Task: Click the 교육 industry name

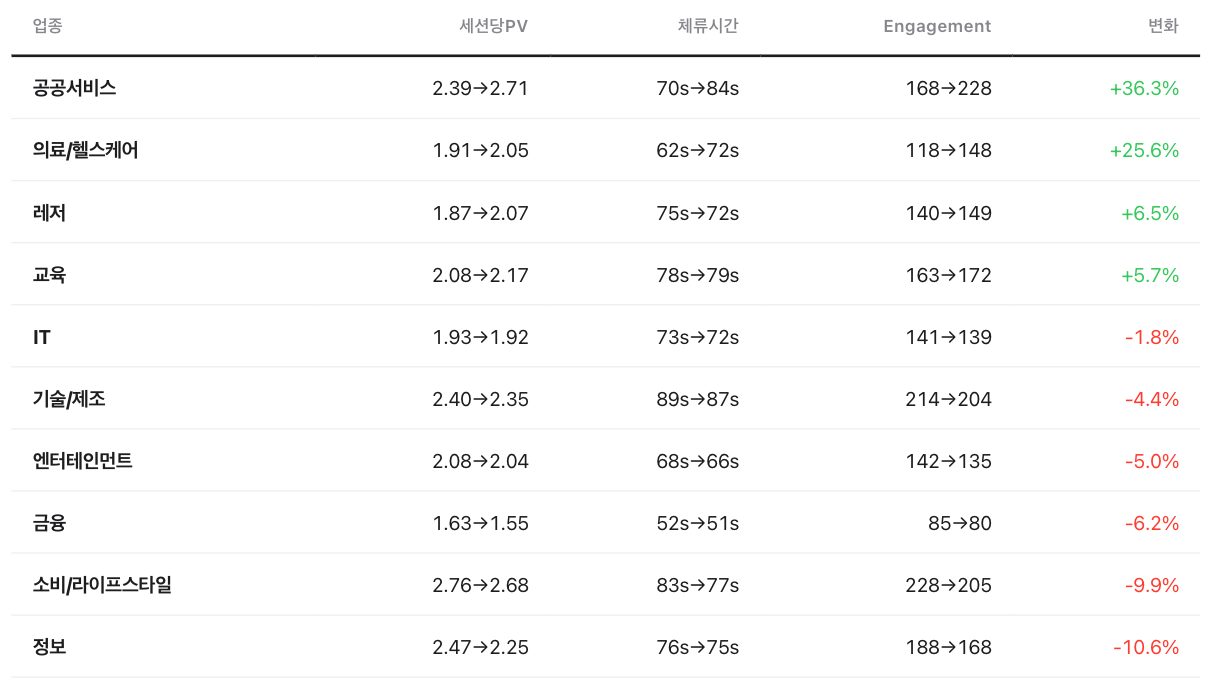Action: 50,275
